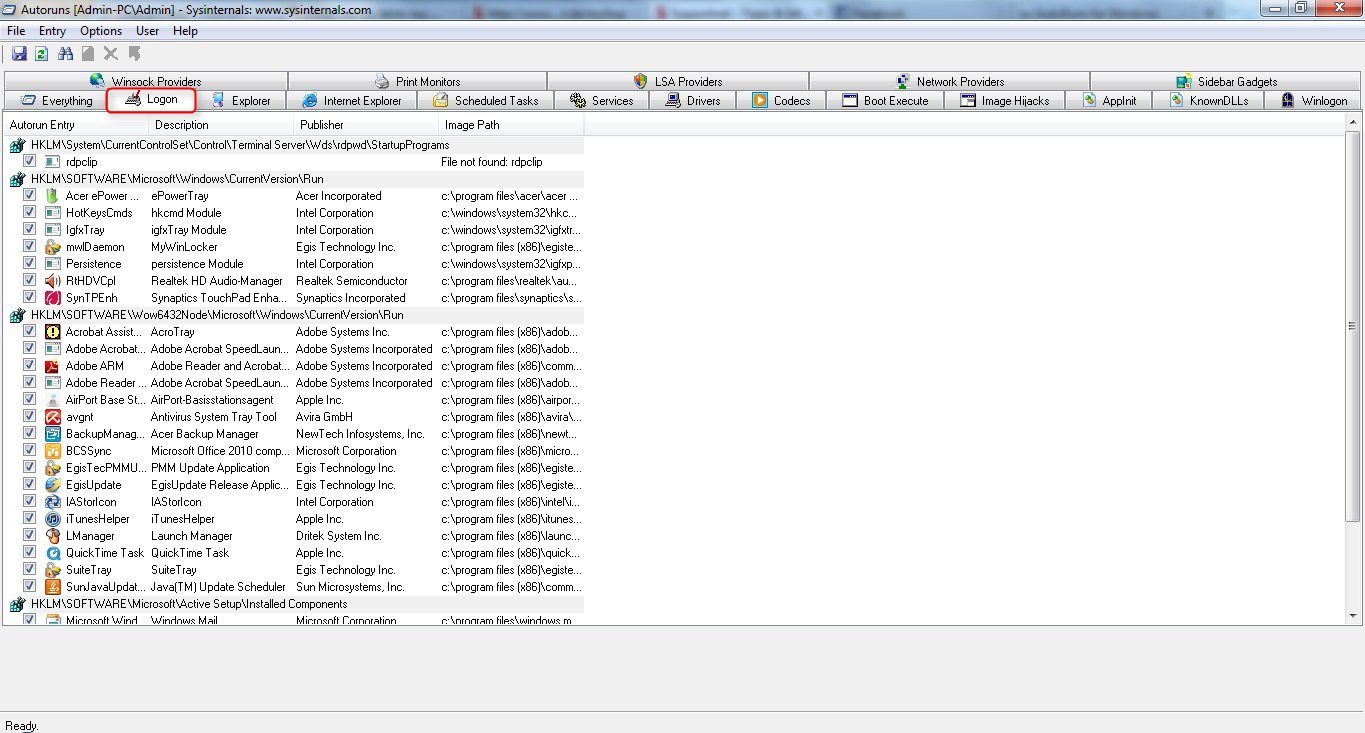This screenshot has height=733, width=1365.
Task: Disable QuickTime Task checkbox
Action: [30, 552]
